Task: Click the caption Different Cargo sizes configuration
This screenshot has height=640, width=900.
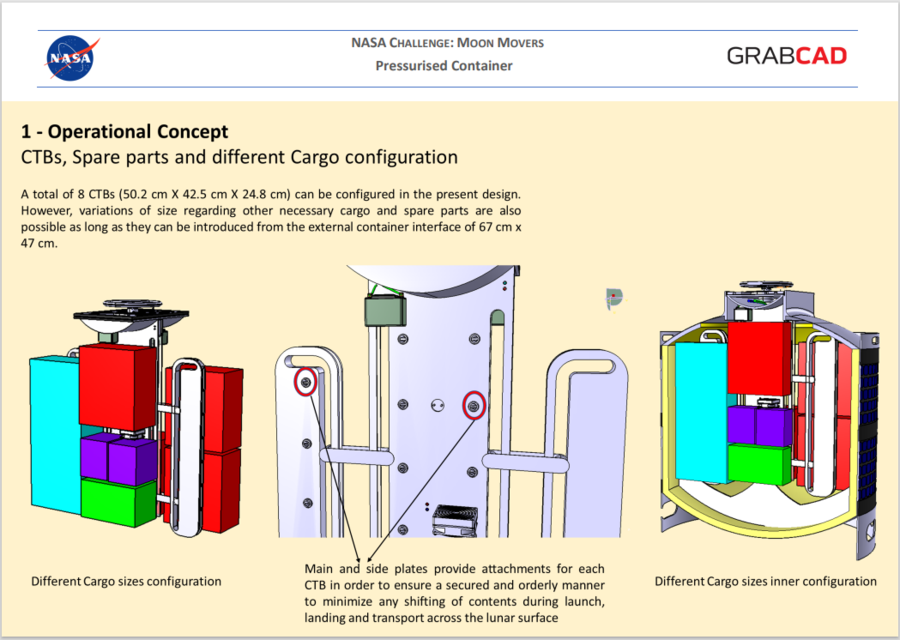Action: tap(126, 581)
